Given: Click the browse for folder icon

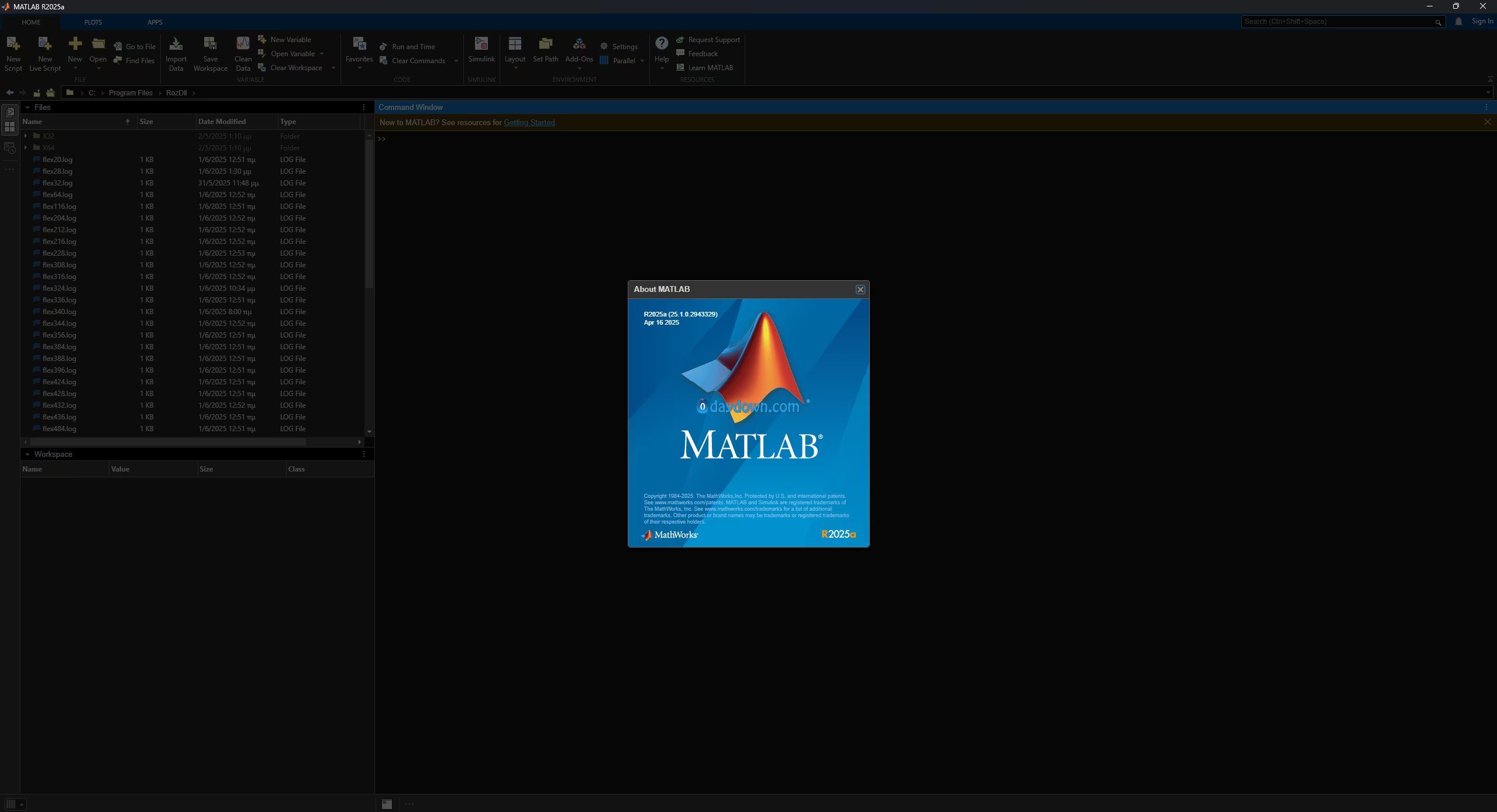Looking at the screenshot, I should [50, 93].
